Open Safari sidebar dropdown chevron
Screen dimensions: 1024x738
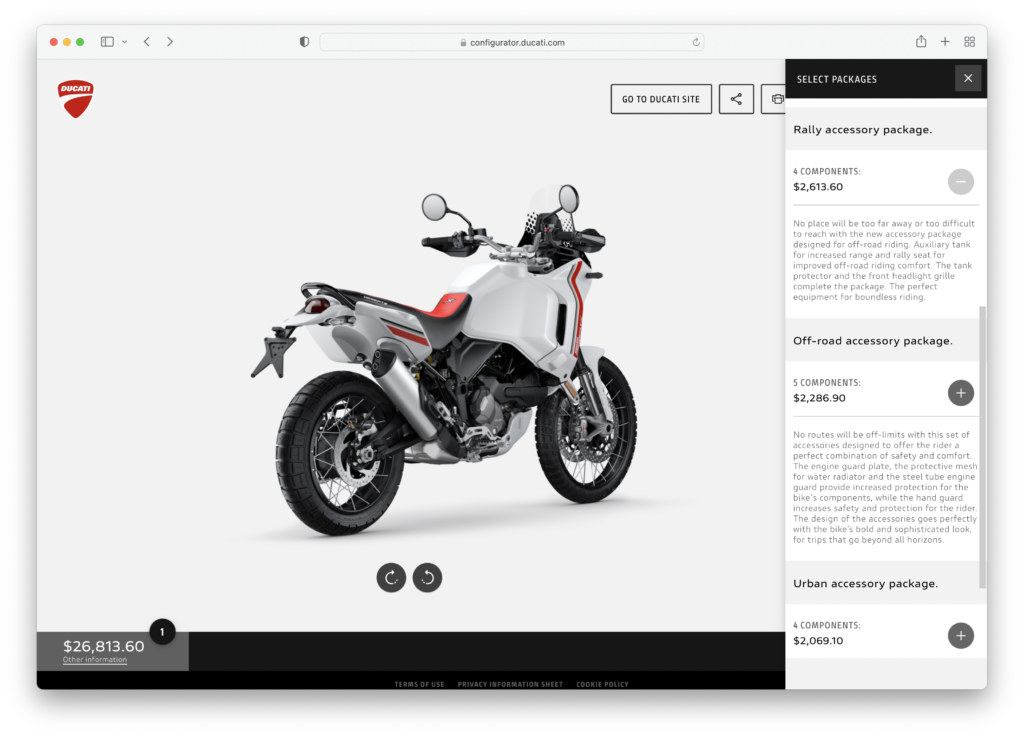click(x=124, y=42)
